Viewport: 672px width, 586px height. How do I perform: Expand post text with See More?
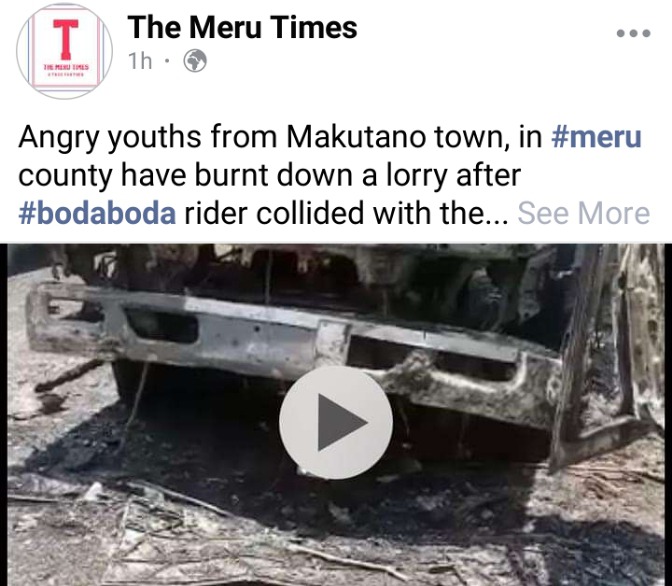584,213
